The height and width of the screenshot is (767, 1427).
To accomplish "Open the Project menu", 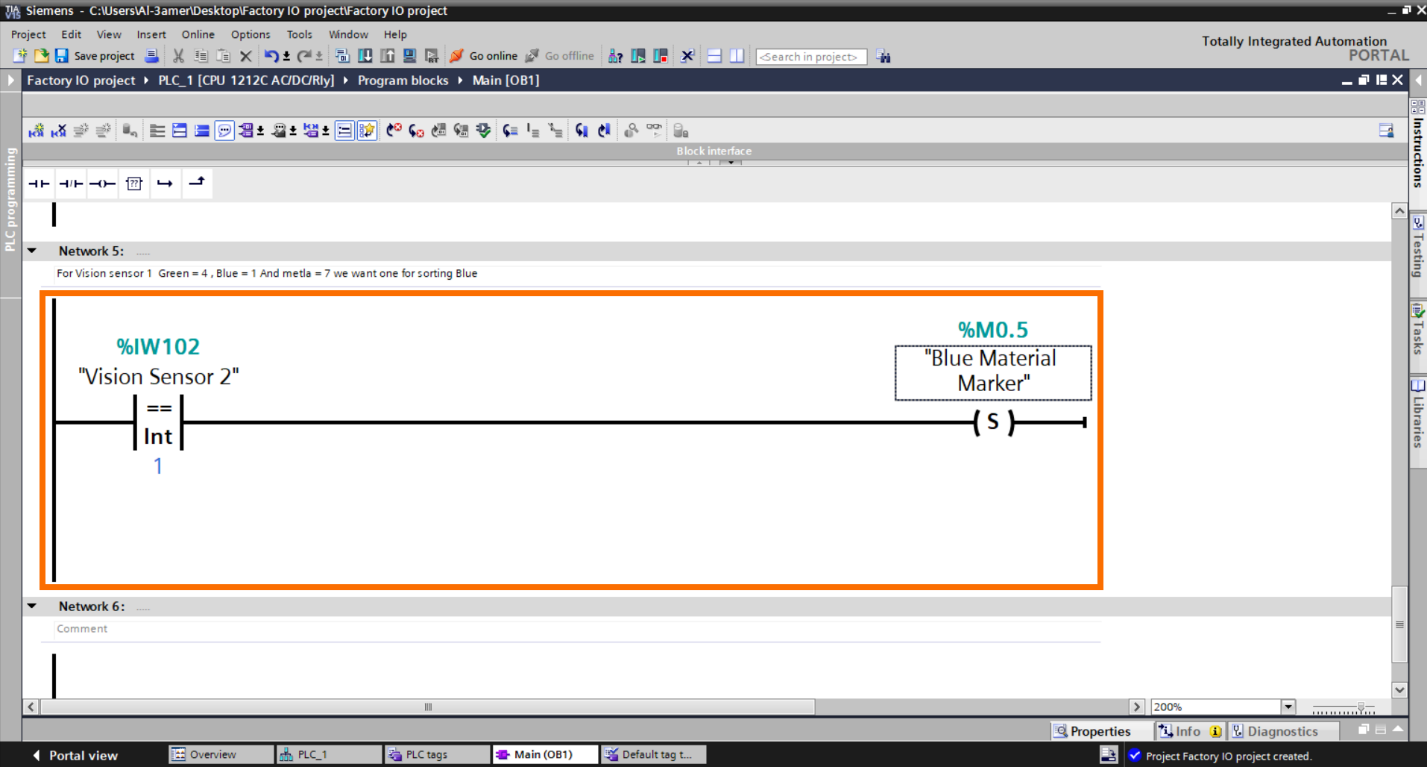I will [28, 34].
